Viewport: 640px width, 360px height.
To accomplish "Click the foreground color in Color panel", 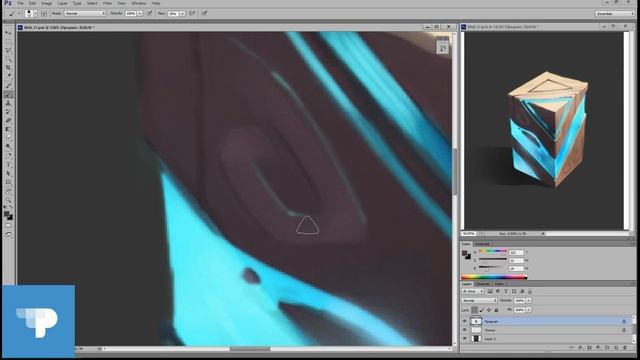I will pos(464,253).
